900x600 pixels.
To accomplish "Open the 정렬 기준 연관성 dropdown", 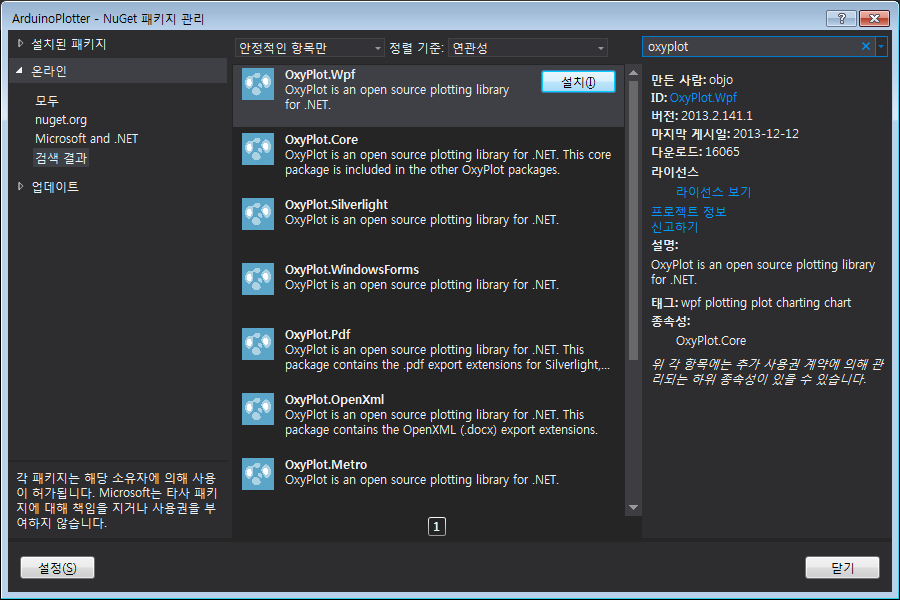I will [x=527, y=48].
